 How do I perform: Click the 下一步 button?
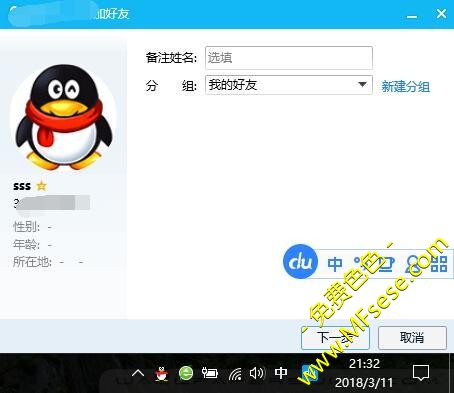[x=335, y=338]
